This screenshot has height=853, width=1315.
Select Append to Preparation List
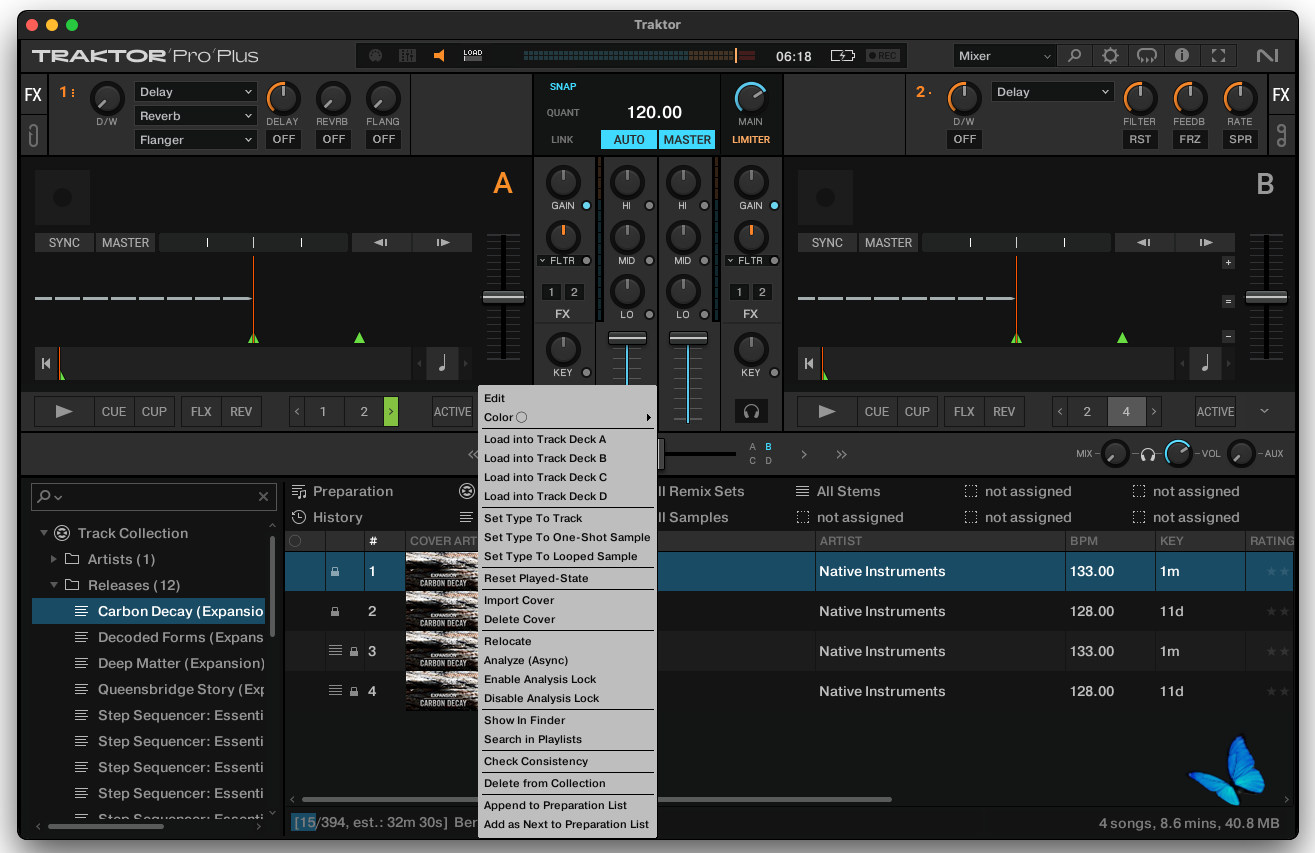coord(567,805)
